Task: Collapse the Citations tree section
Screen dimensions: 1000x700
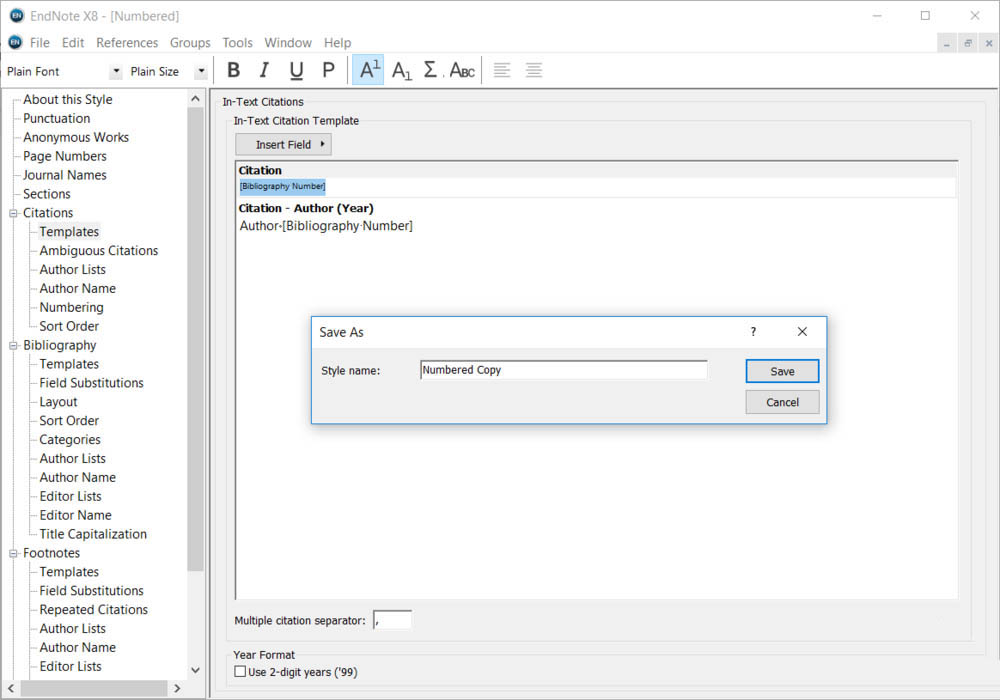Action: (14, 213)
